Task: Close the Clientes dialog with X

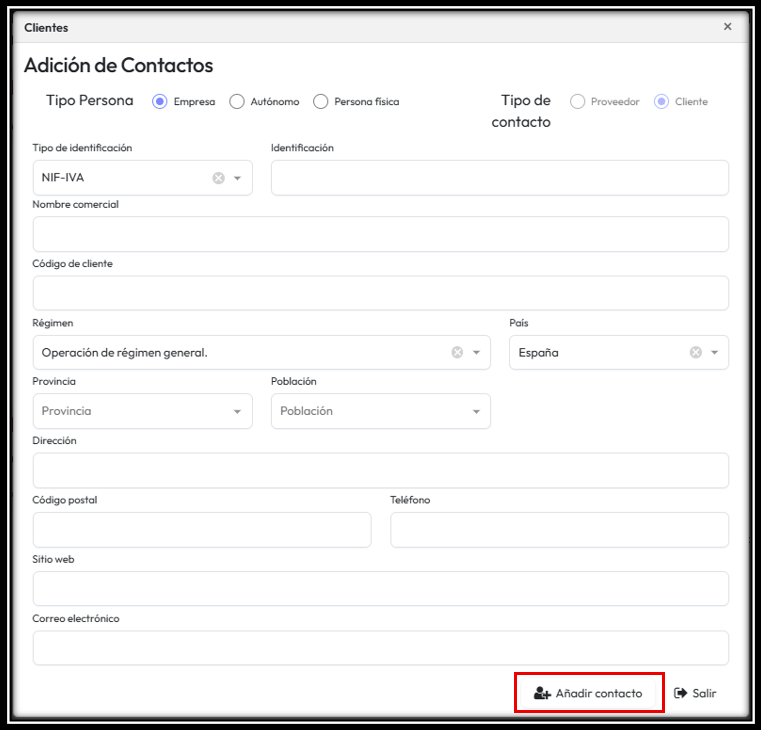Action: pos(727,27)
